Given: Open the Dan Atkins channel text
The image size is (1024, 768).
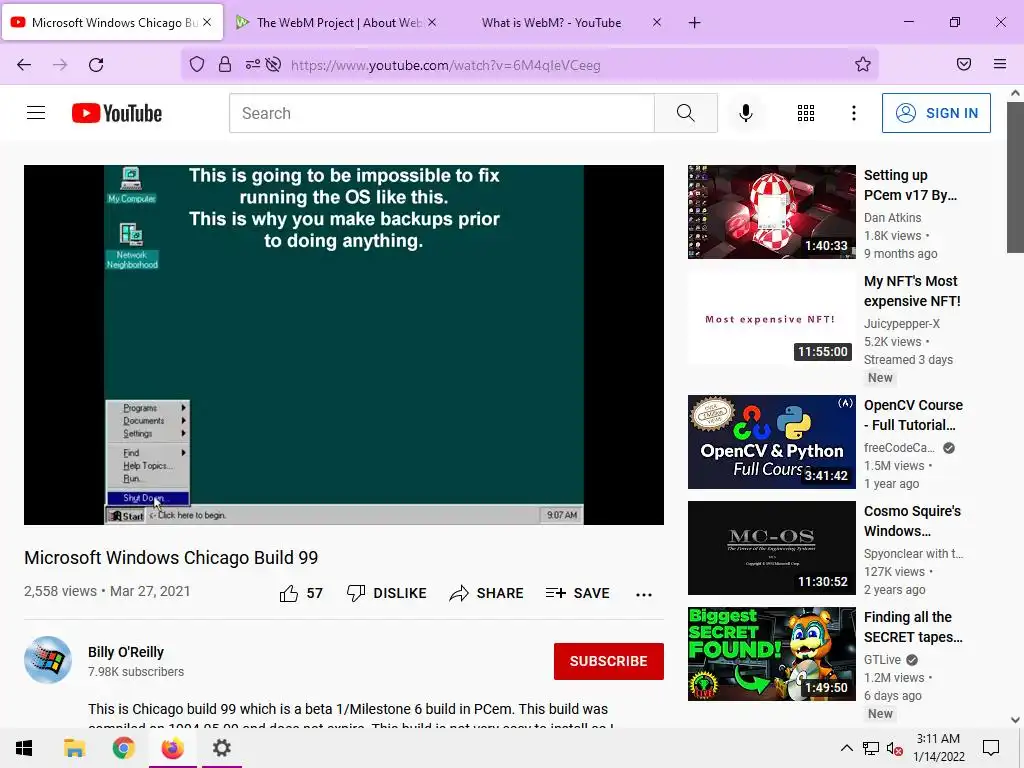Looking at the screenshot, I should tap(893, 217).
